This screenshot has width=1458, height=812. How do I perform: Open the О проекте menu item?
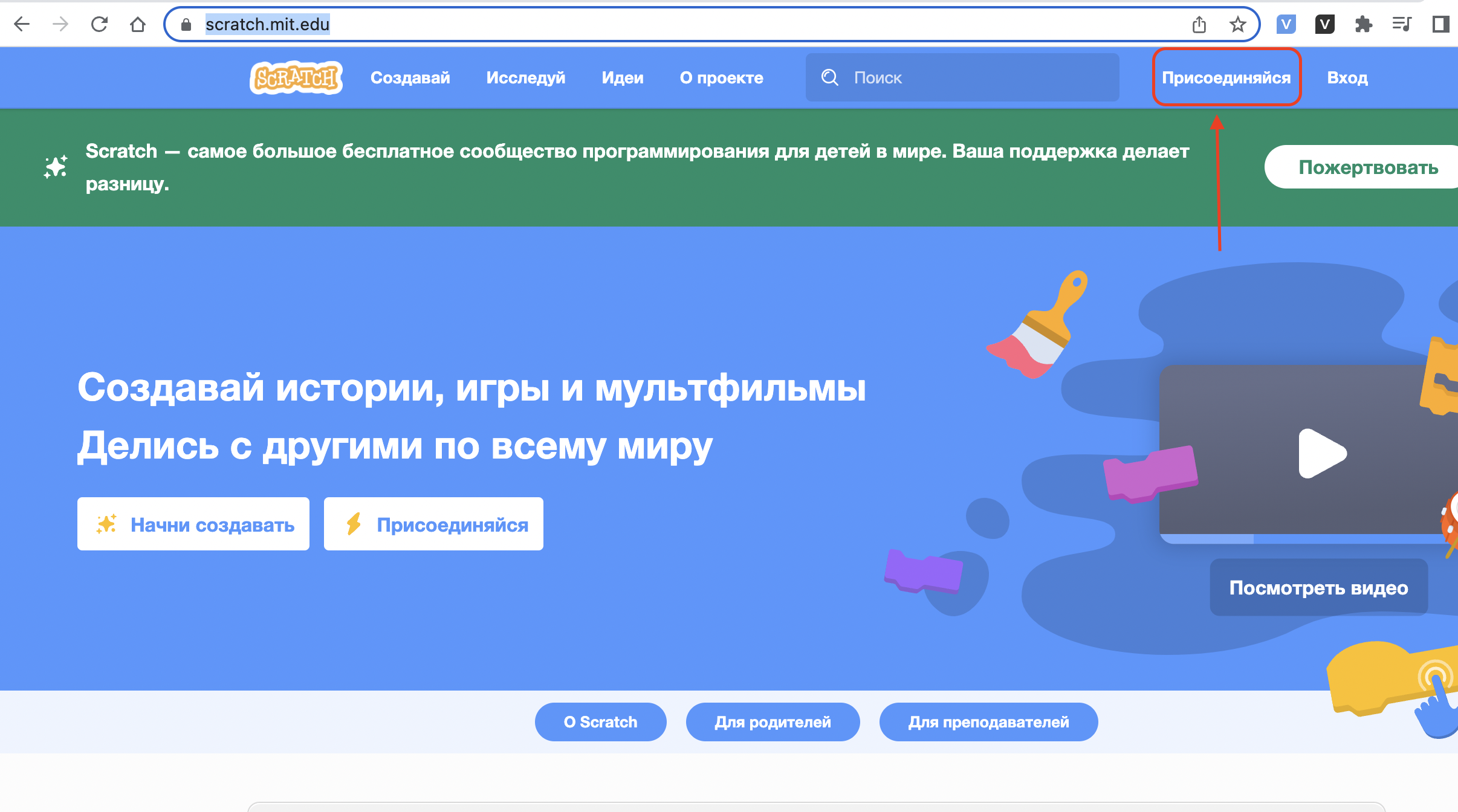tap(722, 77)
